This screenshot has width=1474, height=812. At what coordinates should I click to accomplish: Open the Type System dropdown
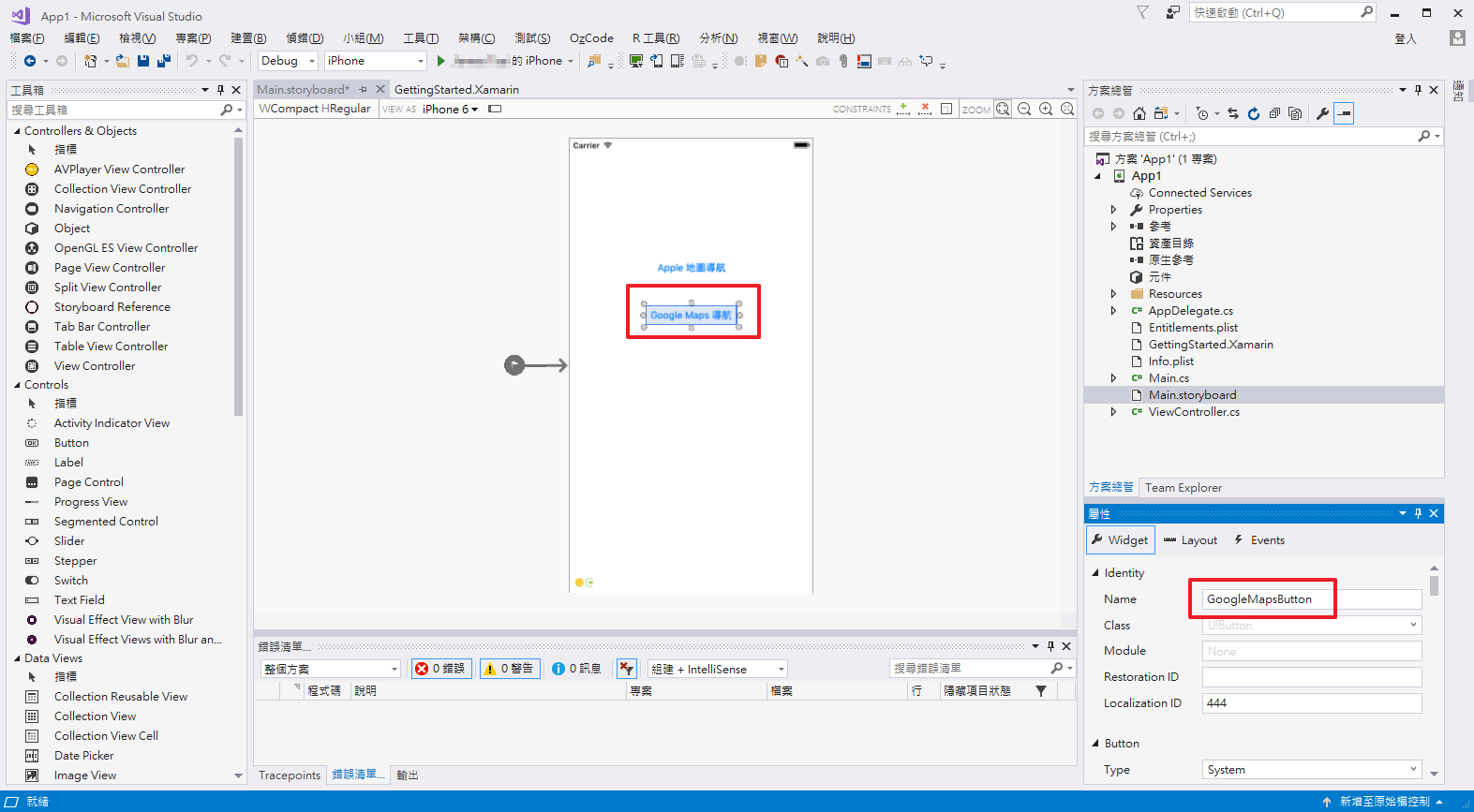point(1312,770)
